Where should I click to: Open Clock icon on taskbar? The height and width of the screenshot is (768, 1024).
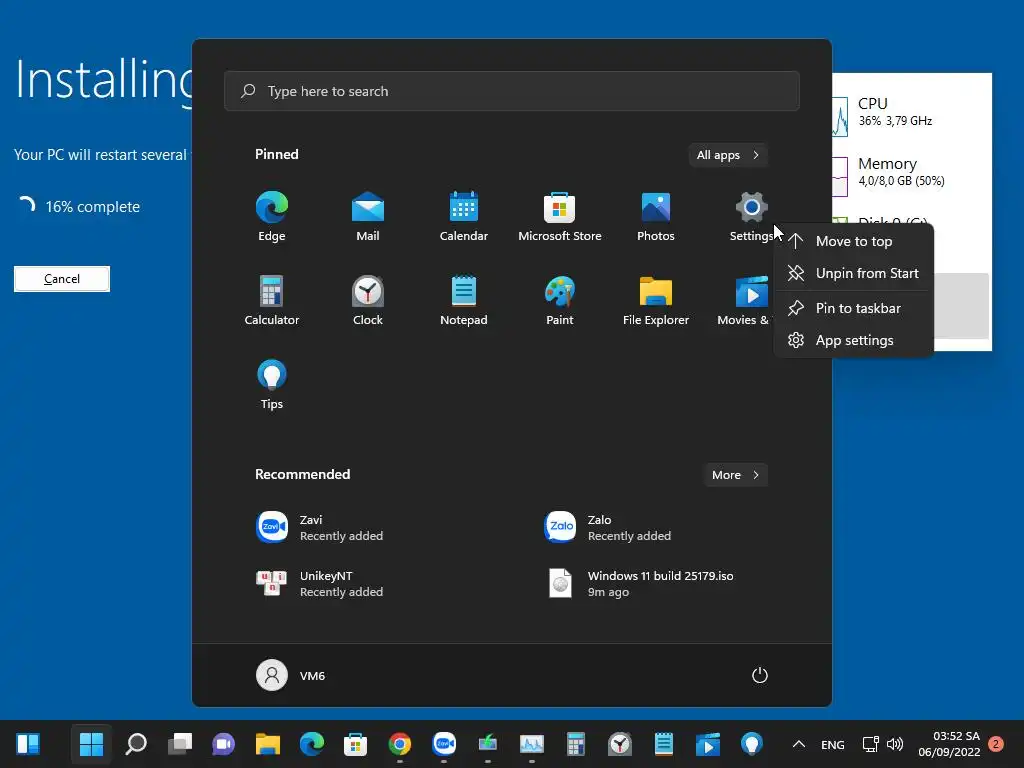[620, 744]
